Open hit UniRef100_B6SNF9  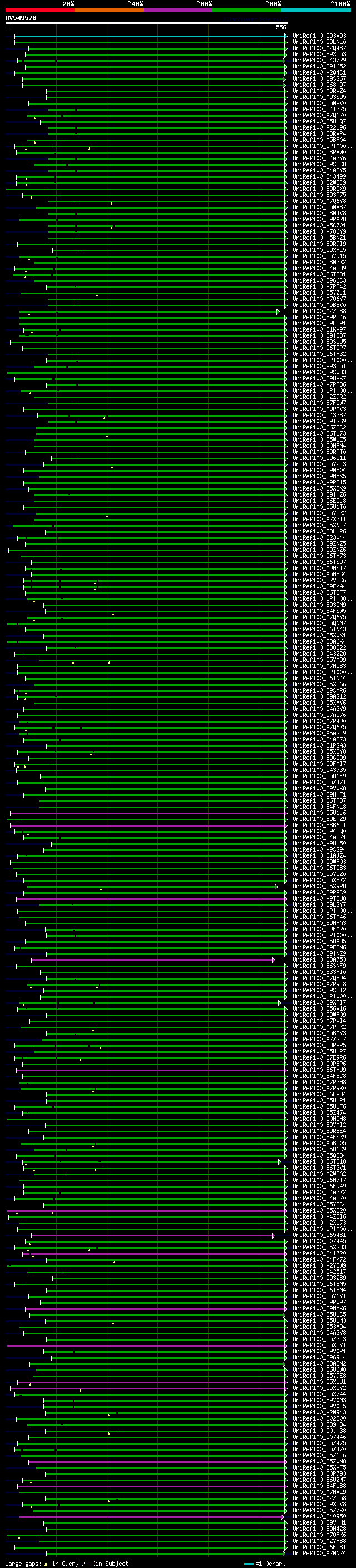[x=319, y=966]
